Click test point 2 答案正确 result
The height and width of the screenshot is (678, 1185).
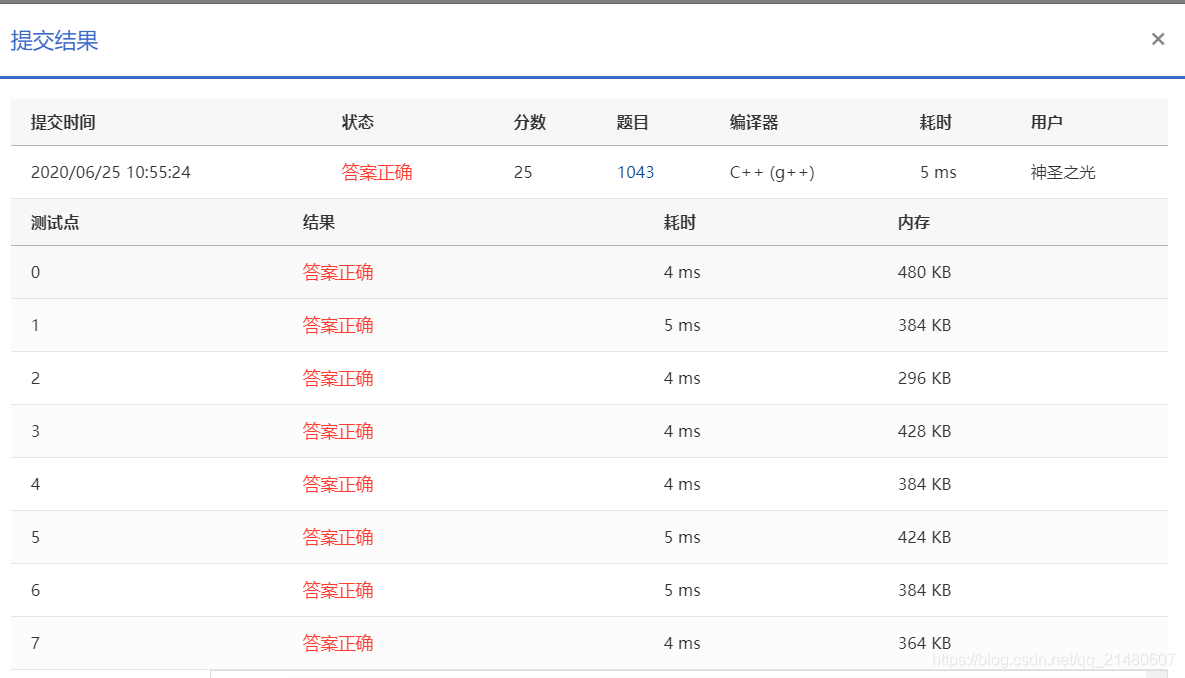click(338, 378)
